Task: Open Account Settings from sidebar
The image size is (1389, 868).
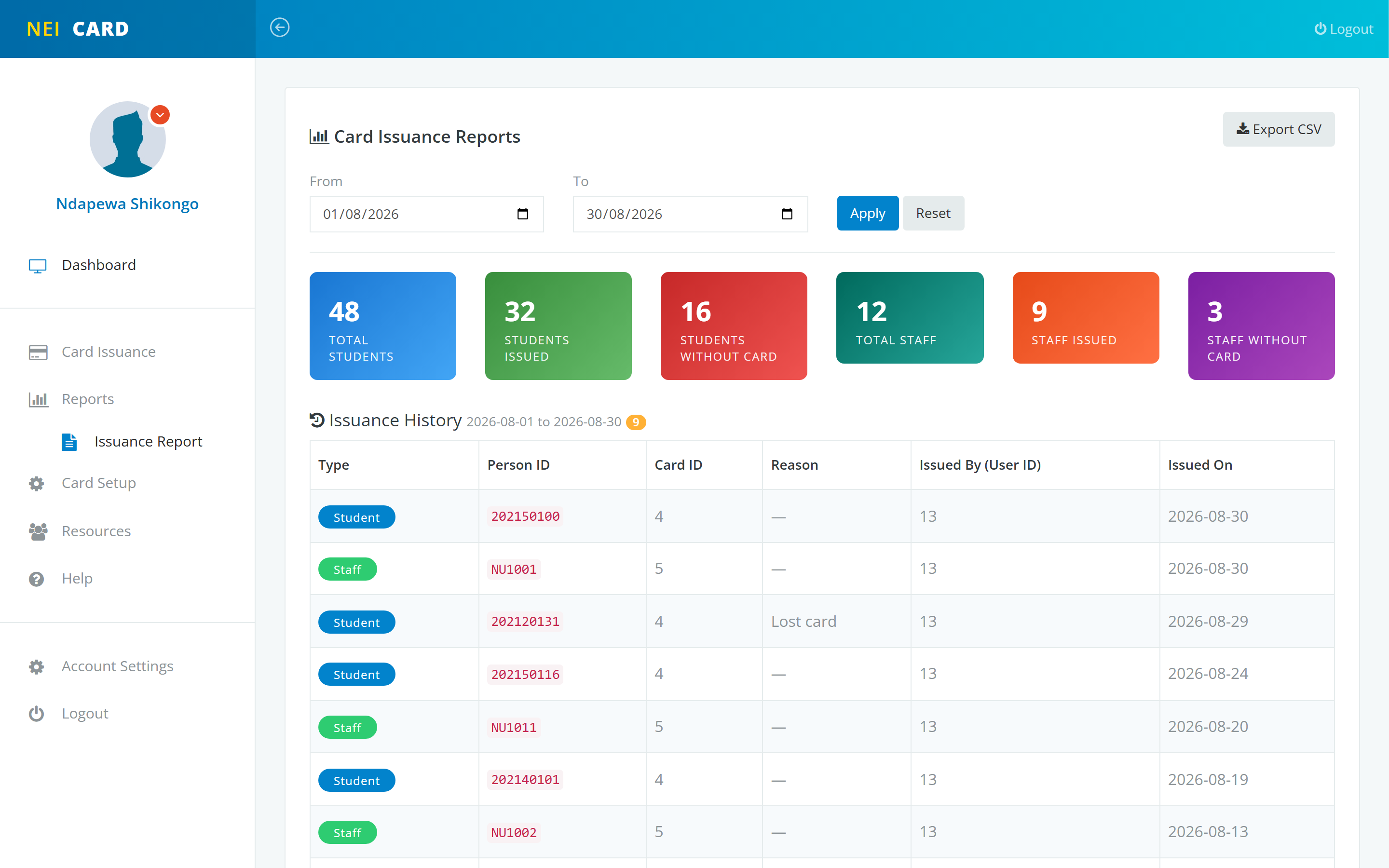Action: tap(117, 666)
